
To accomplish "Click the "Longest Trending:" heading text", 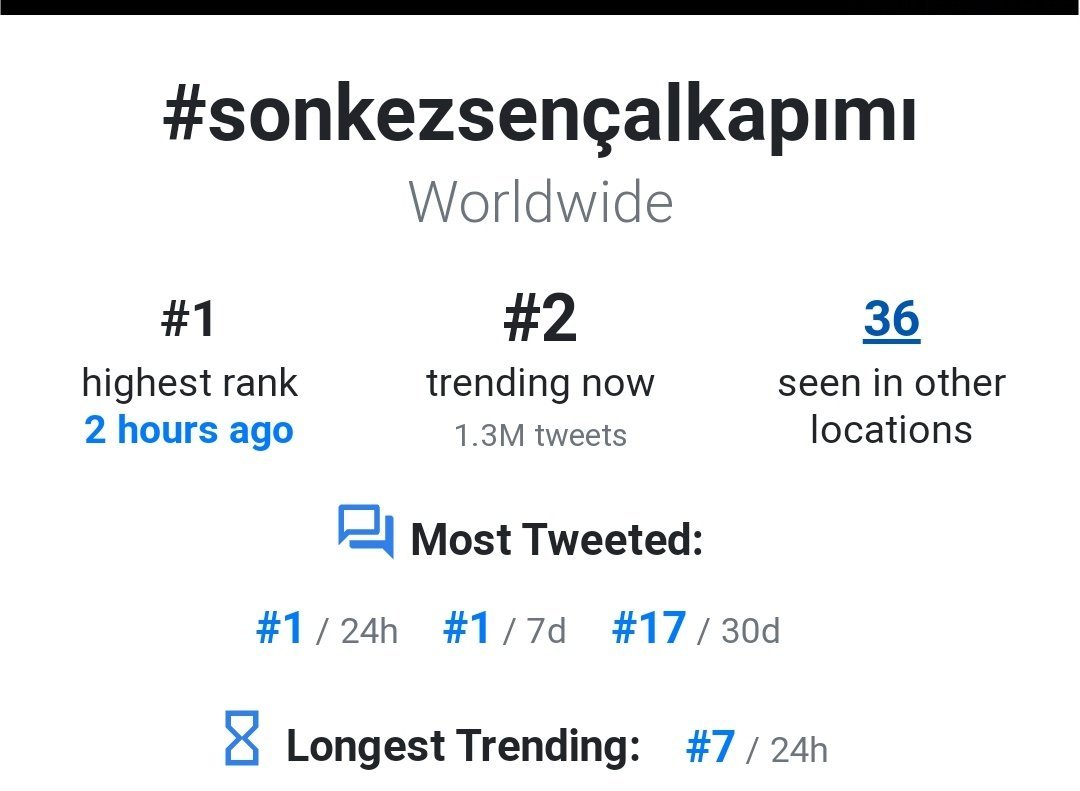I will 463,746.
